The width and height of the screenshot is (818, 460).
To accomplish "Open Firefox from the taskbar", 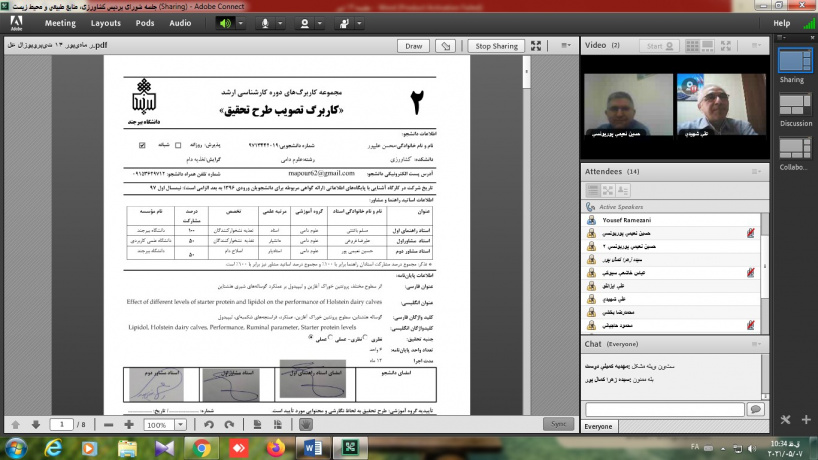I will 274,447.
